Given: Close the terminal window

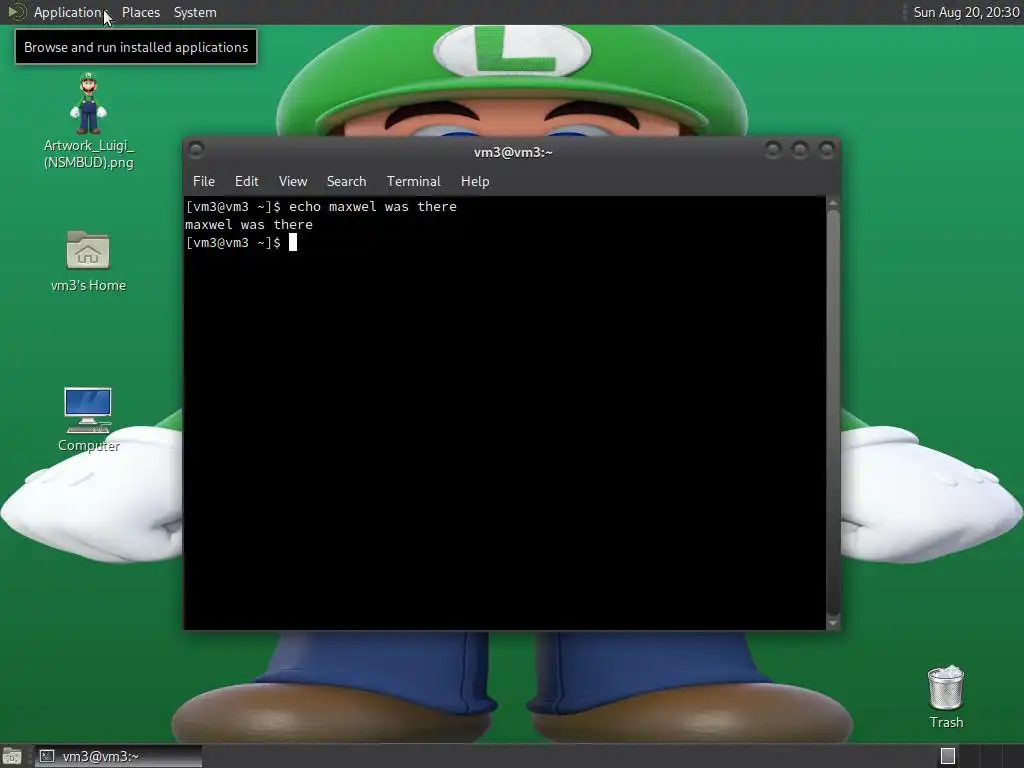Looking at the screenshot, I should [x=826, y=150].
